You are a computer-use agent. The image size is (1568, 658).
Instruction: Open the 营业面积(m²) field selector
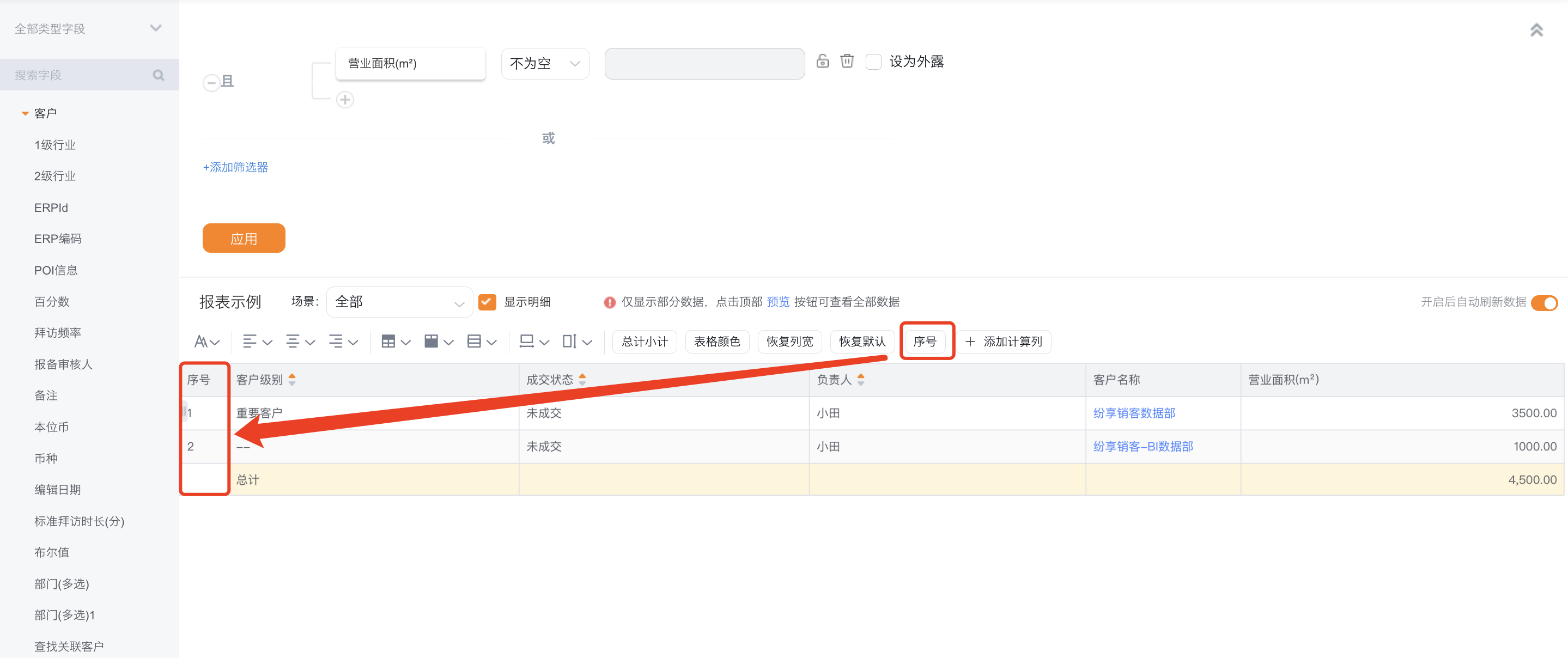pyautogui.click(x=411, y=63)
